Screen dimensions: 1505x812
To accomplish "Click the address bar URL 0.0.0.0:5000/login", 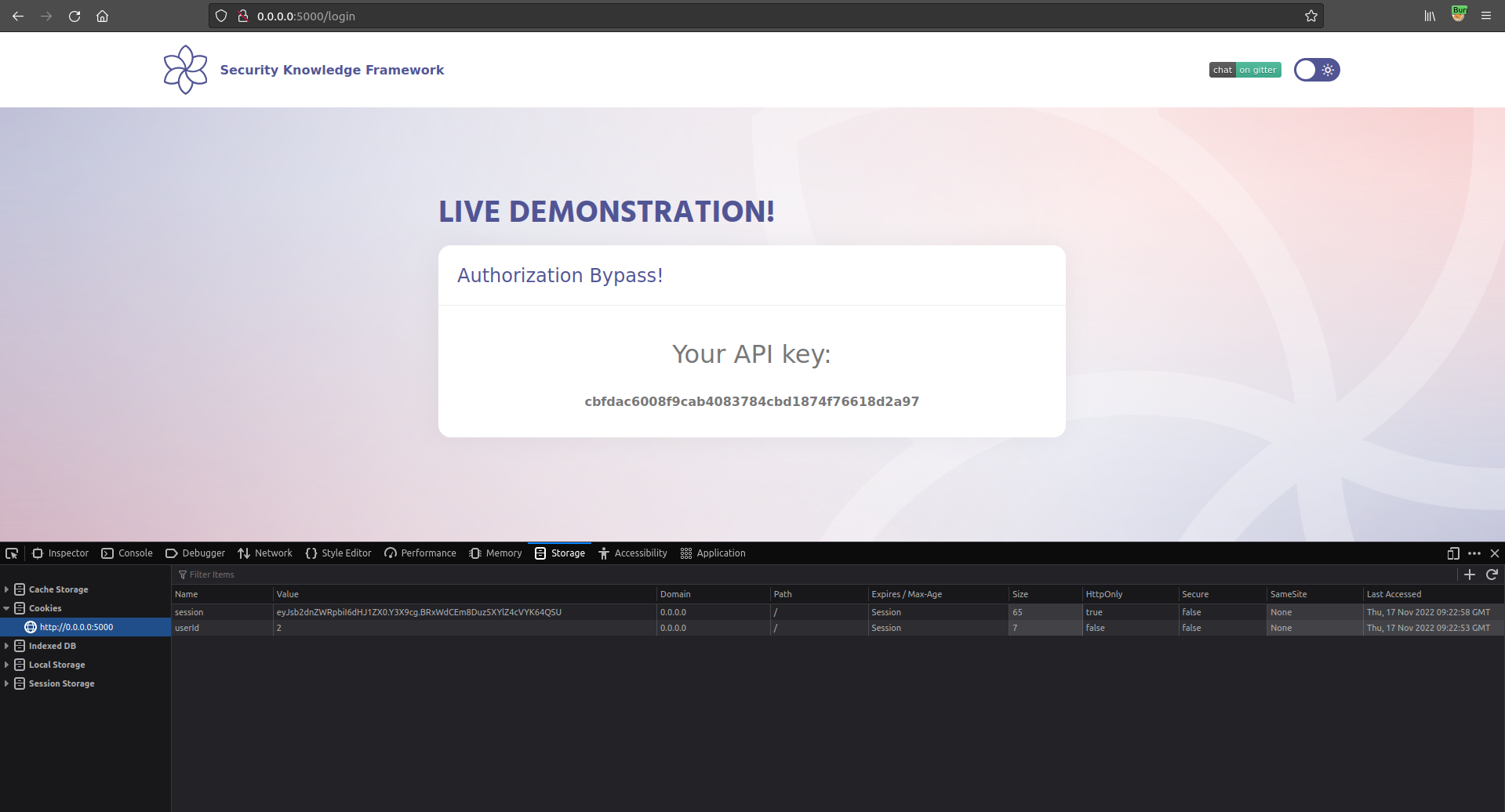I will [x=306, y=16].
